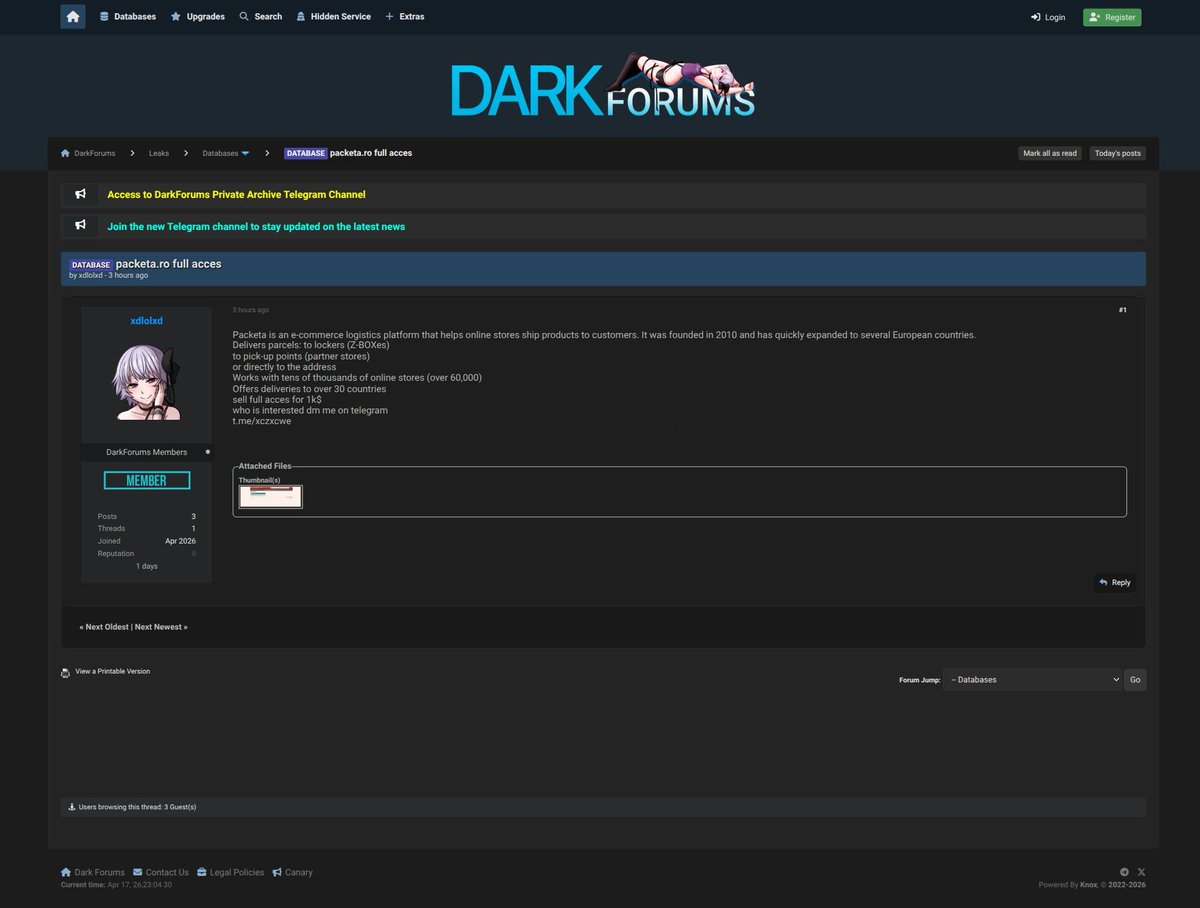This screenshot has height=908, width=1200.
Task: Click the green online status dot beside DarkForums Members
Action: [x=207, y=451]
